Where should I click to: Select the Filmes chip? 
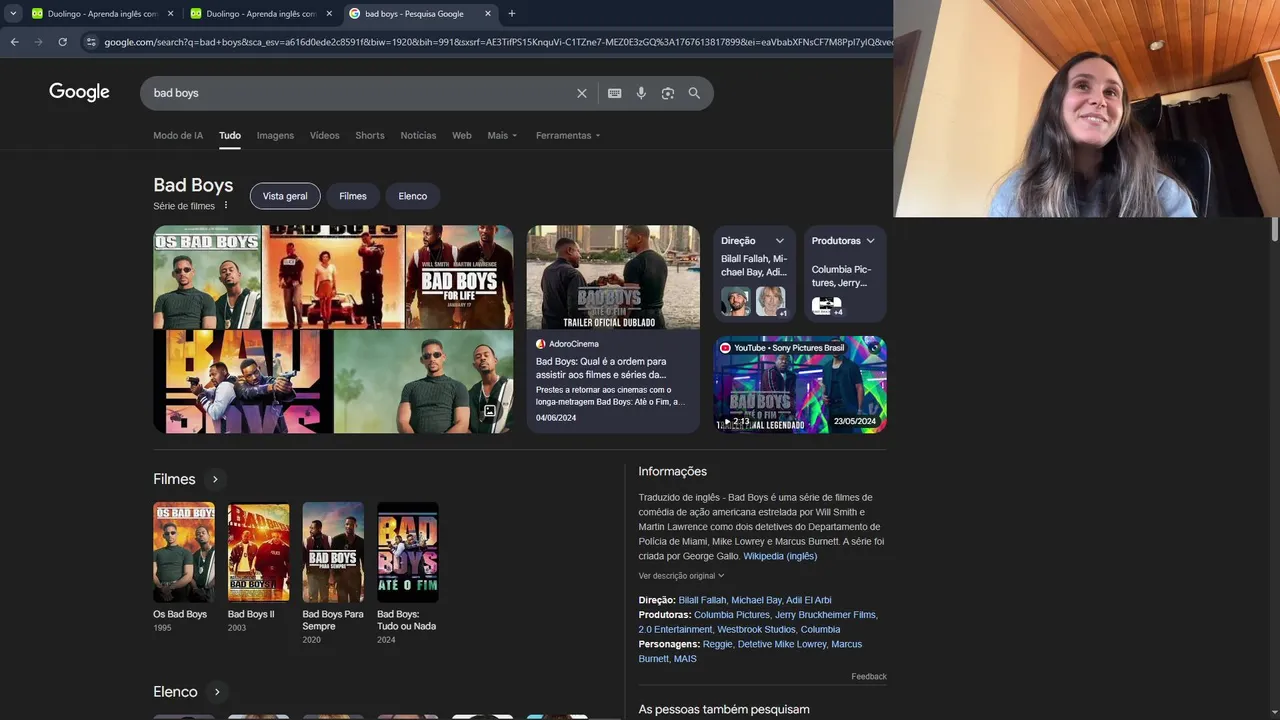click(x=353, y=196)
